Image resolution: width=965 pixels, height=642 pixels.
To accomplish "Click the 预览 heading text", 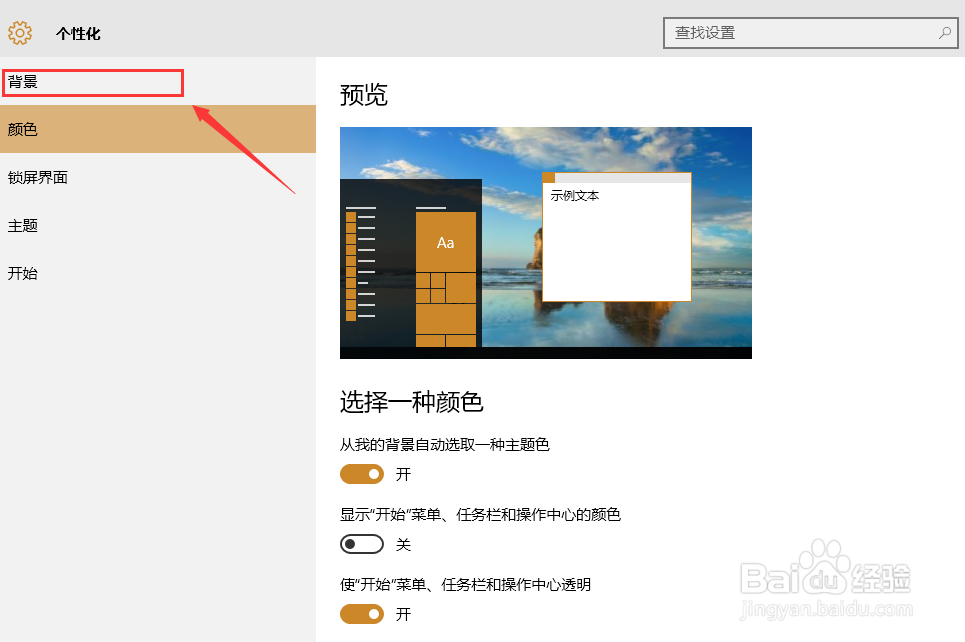I will pyautogui.click(x=360, y=95).
